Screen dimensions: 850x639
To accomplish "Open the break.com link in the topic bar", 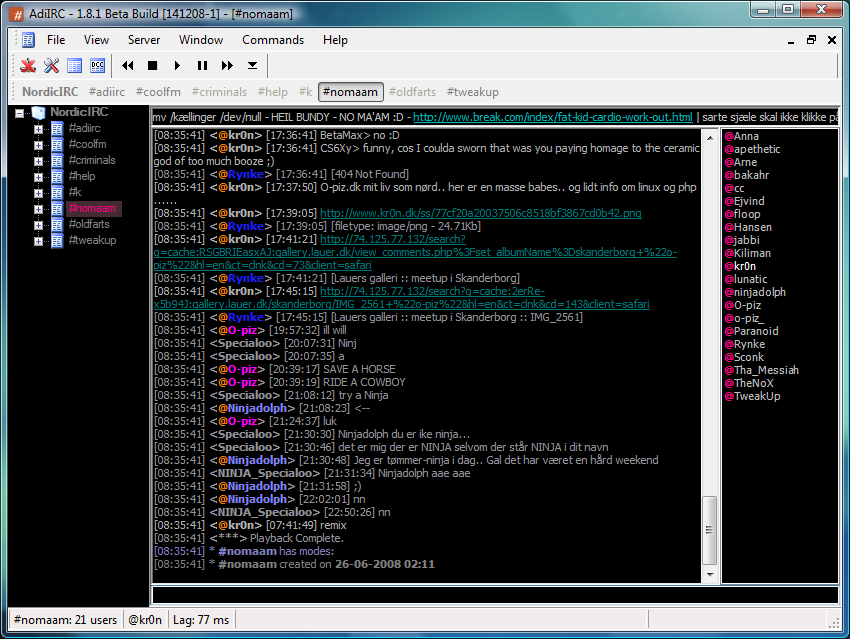I will coord(552,118).
